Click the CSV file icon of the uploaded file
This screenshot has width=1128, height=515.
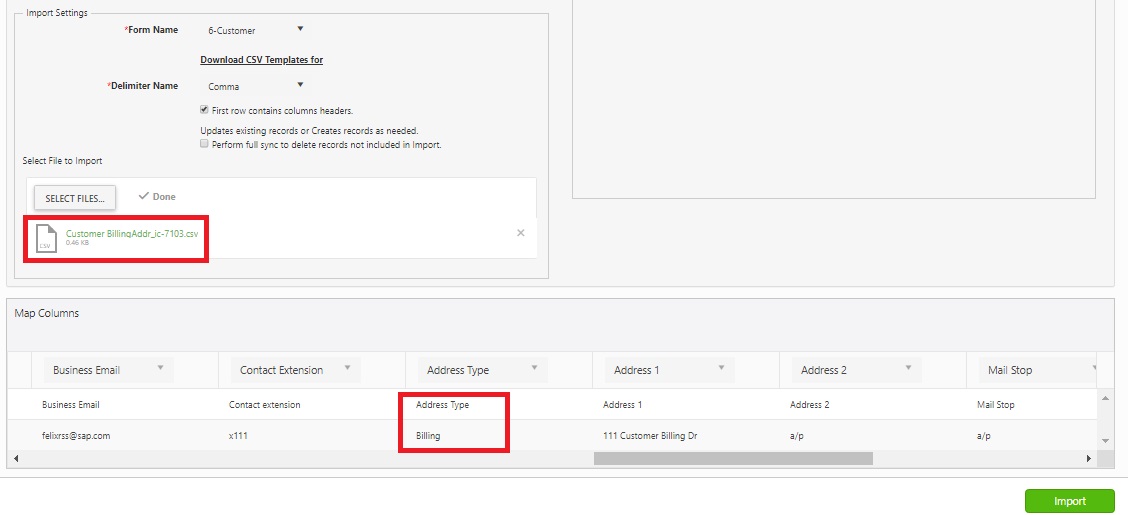coord(46,238)
